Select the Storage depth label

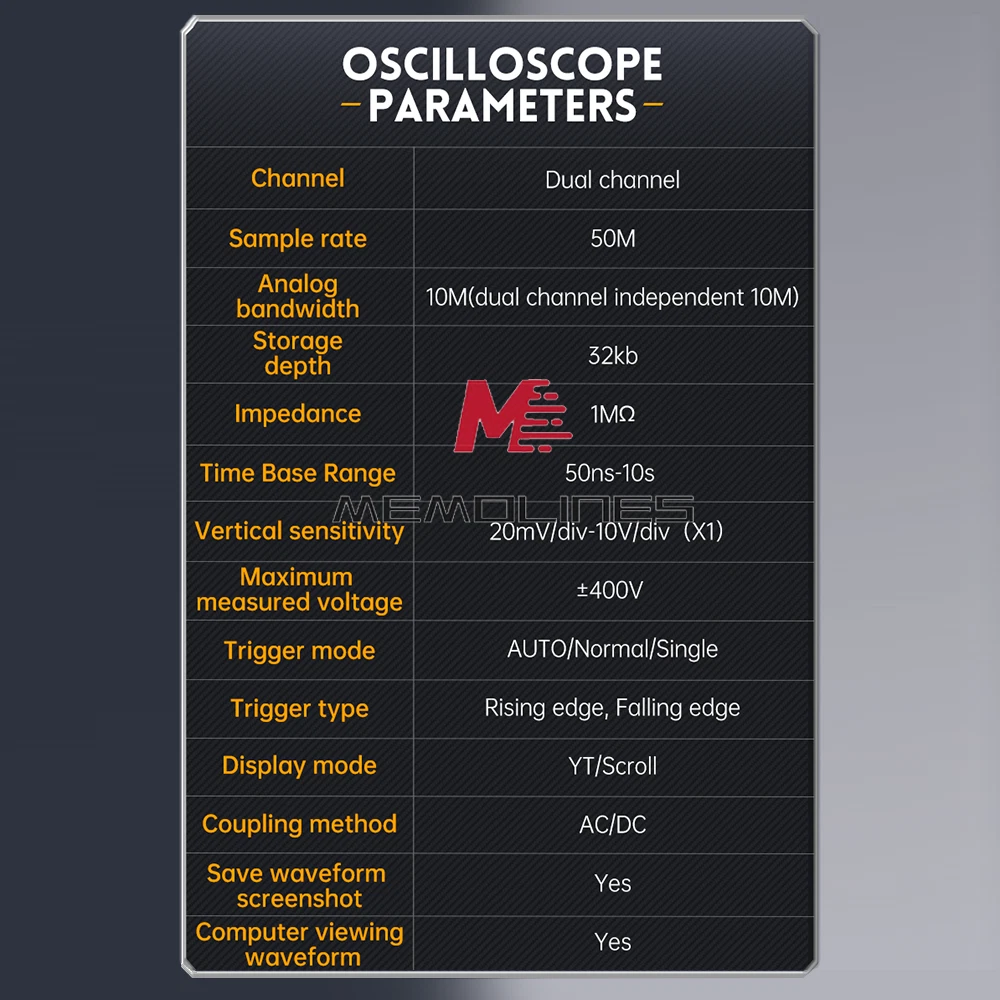point(298,353)
